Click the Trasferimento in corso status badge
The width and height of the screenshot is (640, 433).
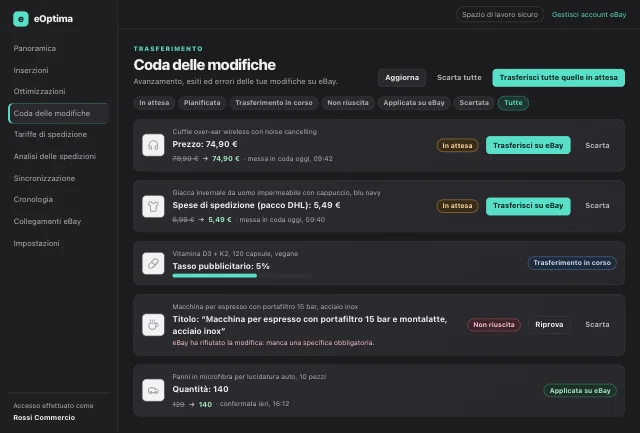tap(572, 263)
